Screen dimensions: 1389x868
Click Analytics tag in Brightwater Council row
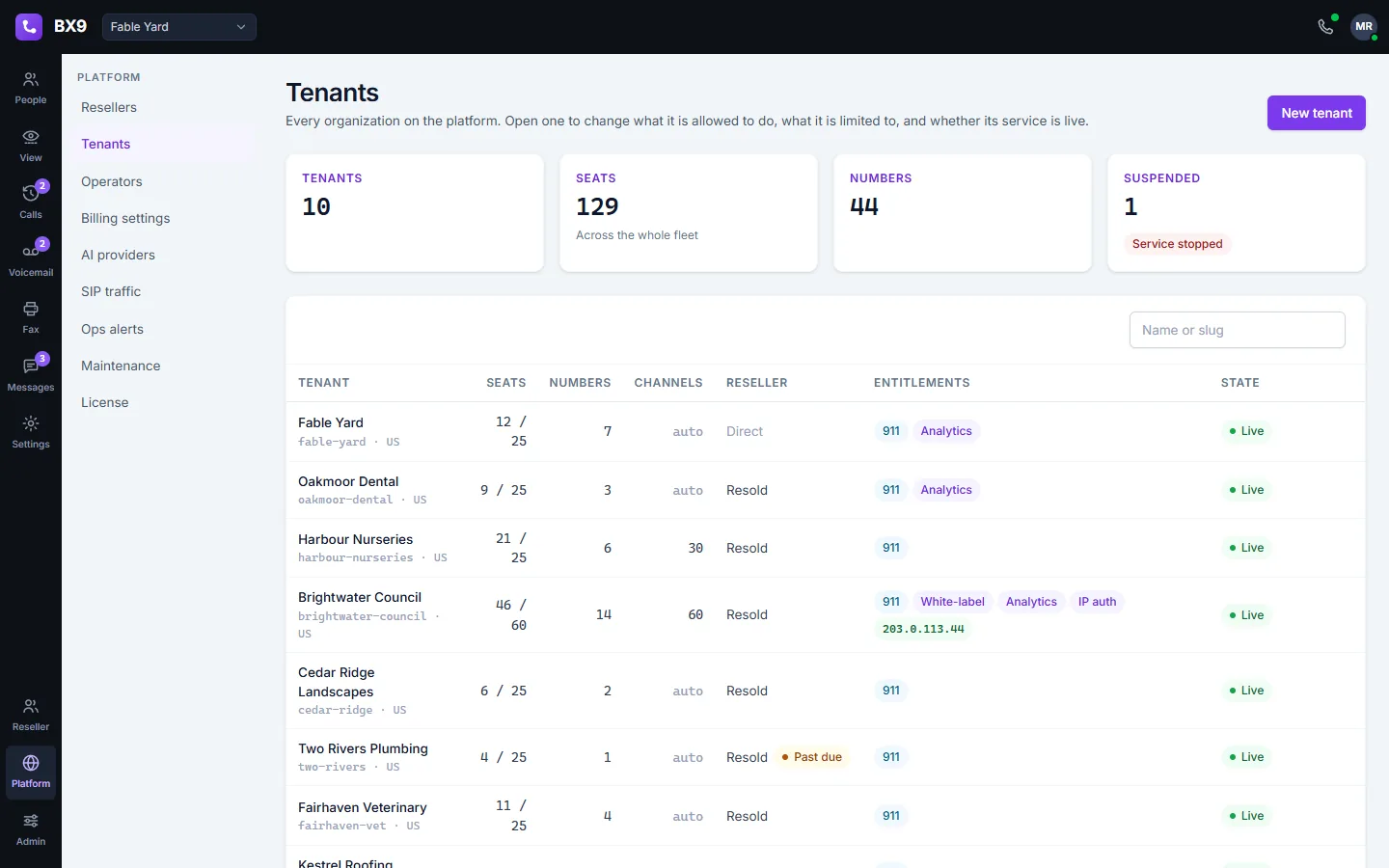click(1031, 602)
